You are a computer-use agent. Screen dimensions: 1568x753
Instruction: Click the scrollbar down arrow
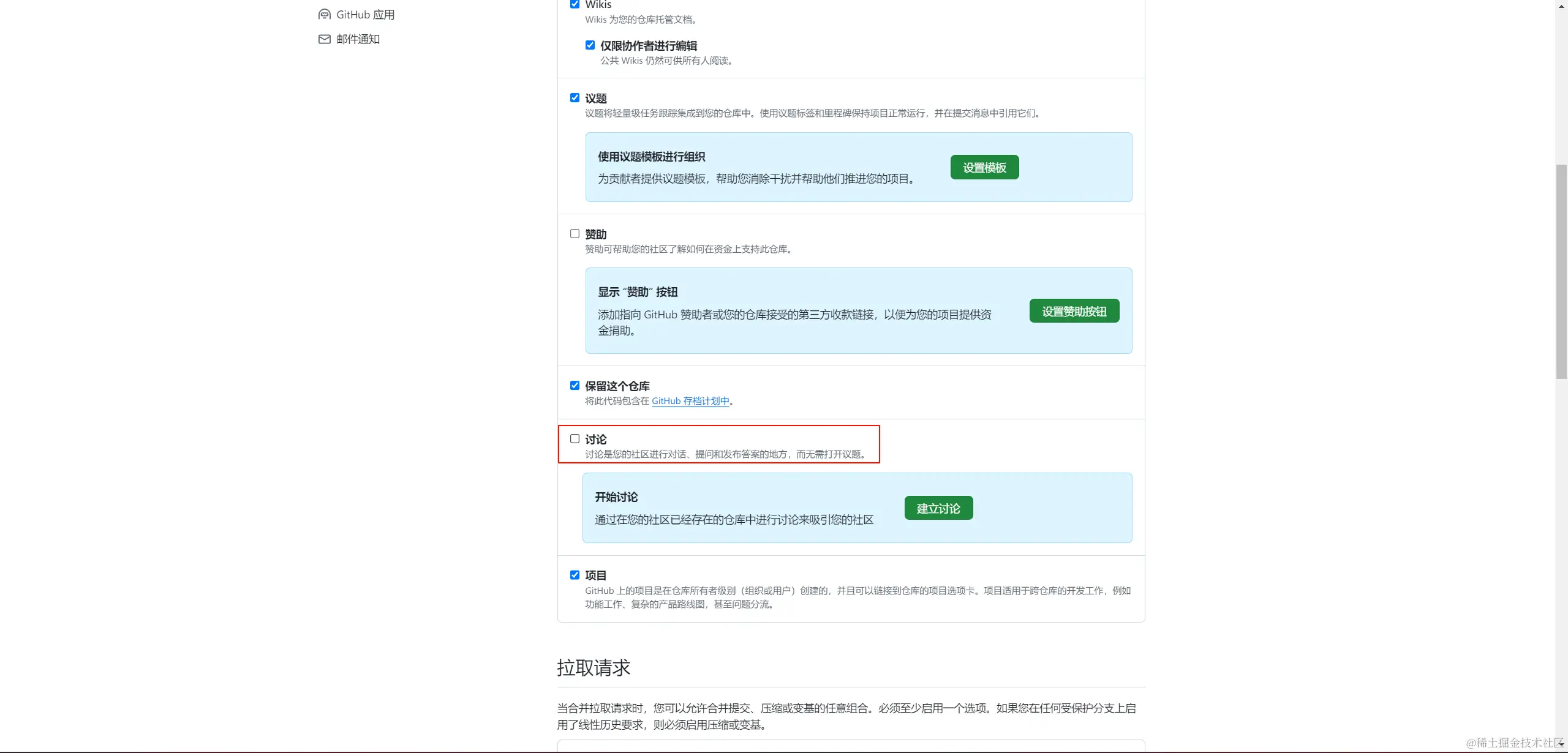tap(1561, 744)
